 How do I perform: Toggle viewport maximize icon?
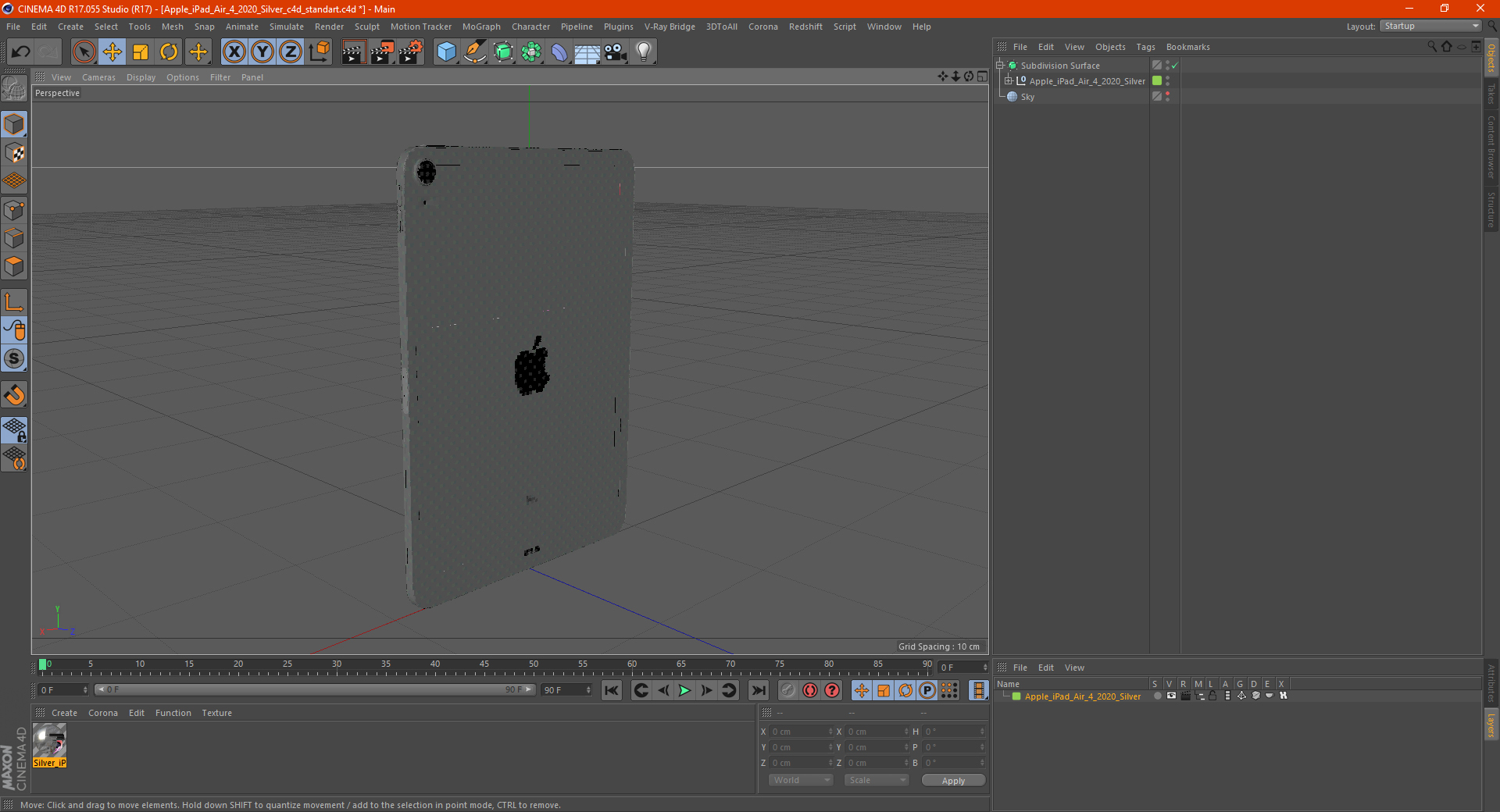coord(982,77)
